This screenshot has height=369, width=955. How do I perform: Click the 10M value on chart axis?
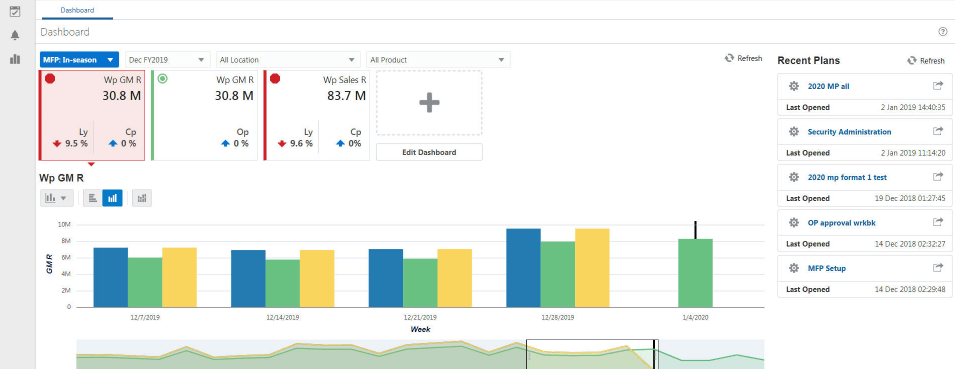65,225
